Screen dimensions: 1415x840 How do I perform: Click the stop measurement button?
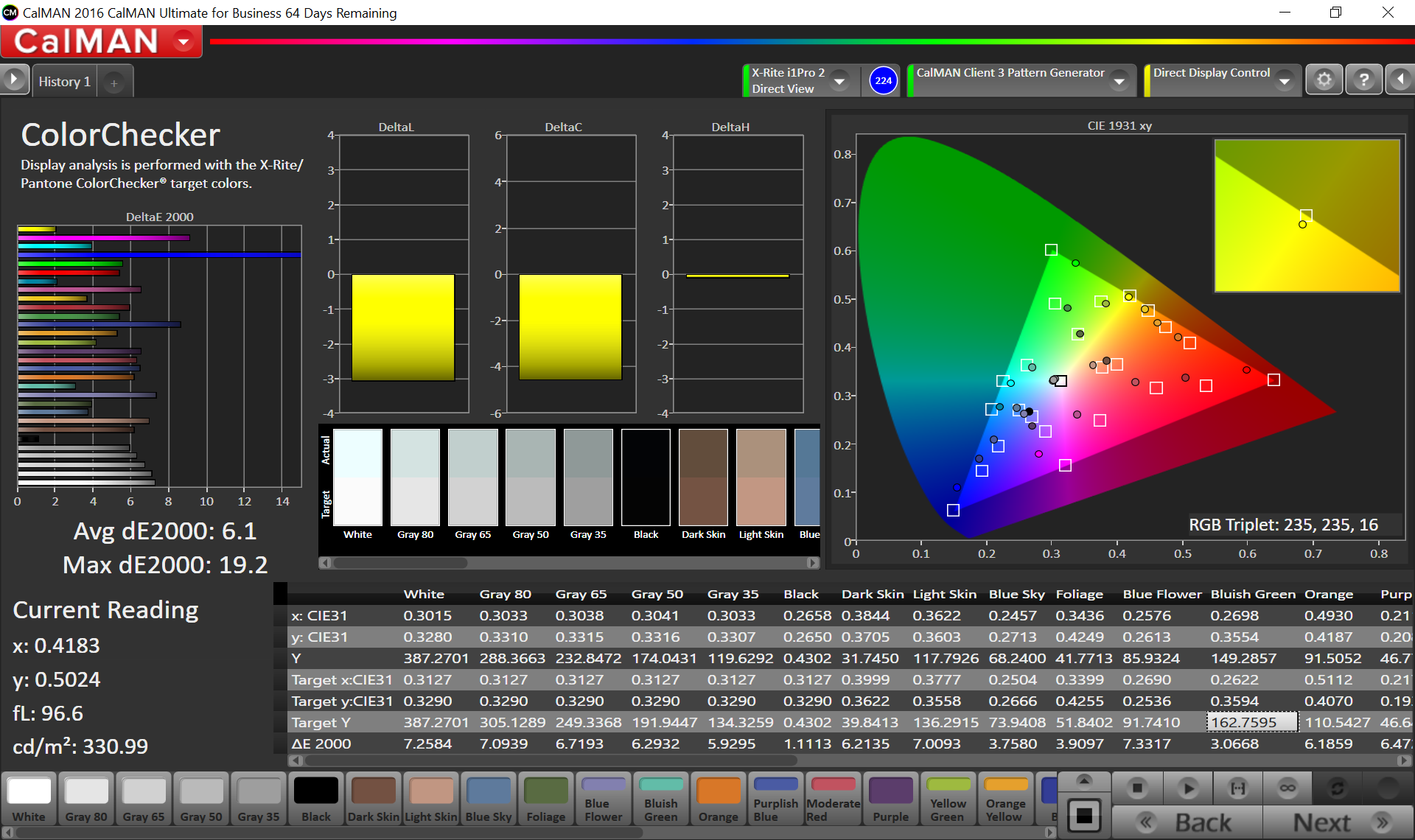pyautogui.click(x=1137, y=788)
